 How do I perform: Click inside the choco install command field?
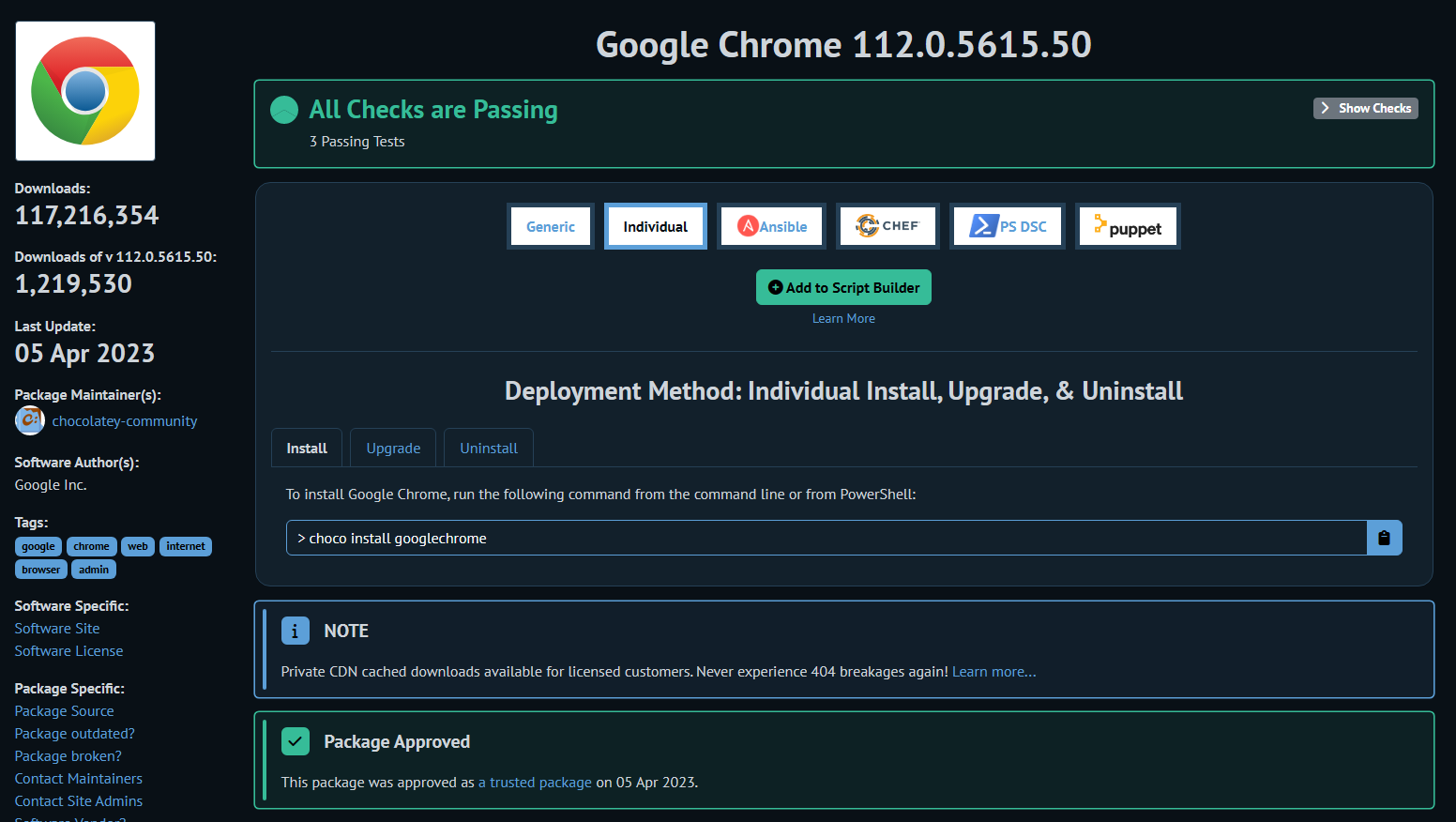[x=826, y=537]
